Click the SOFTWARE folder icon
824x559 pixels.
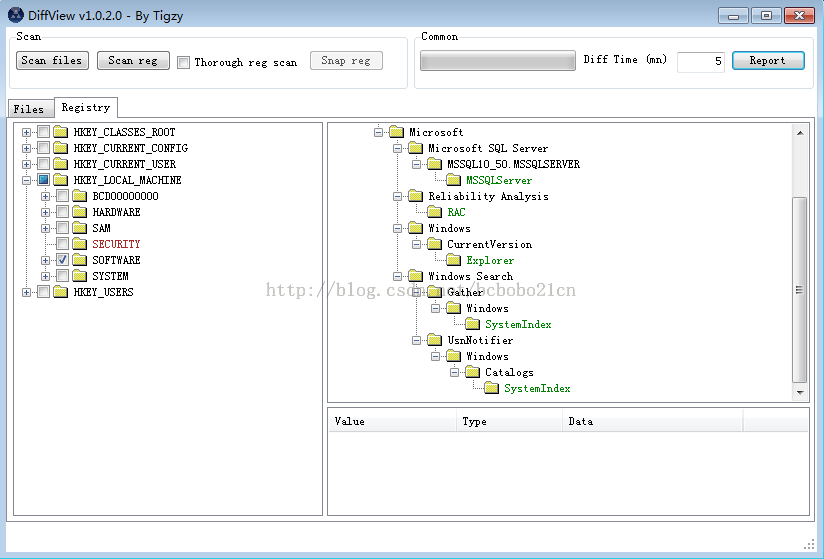pos(79,260)
